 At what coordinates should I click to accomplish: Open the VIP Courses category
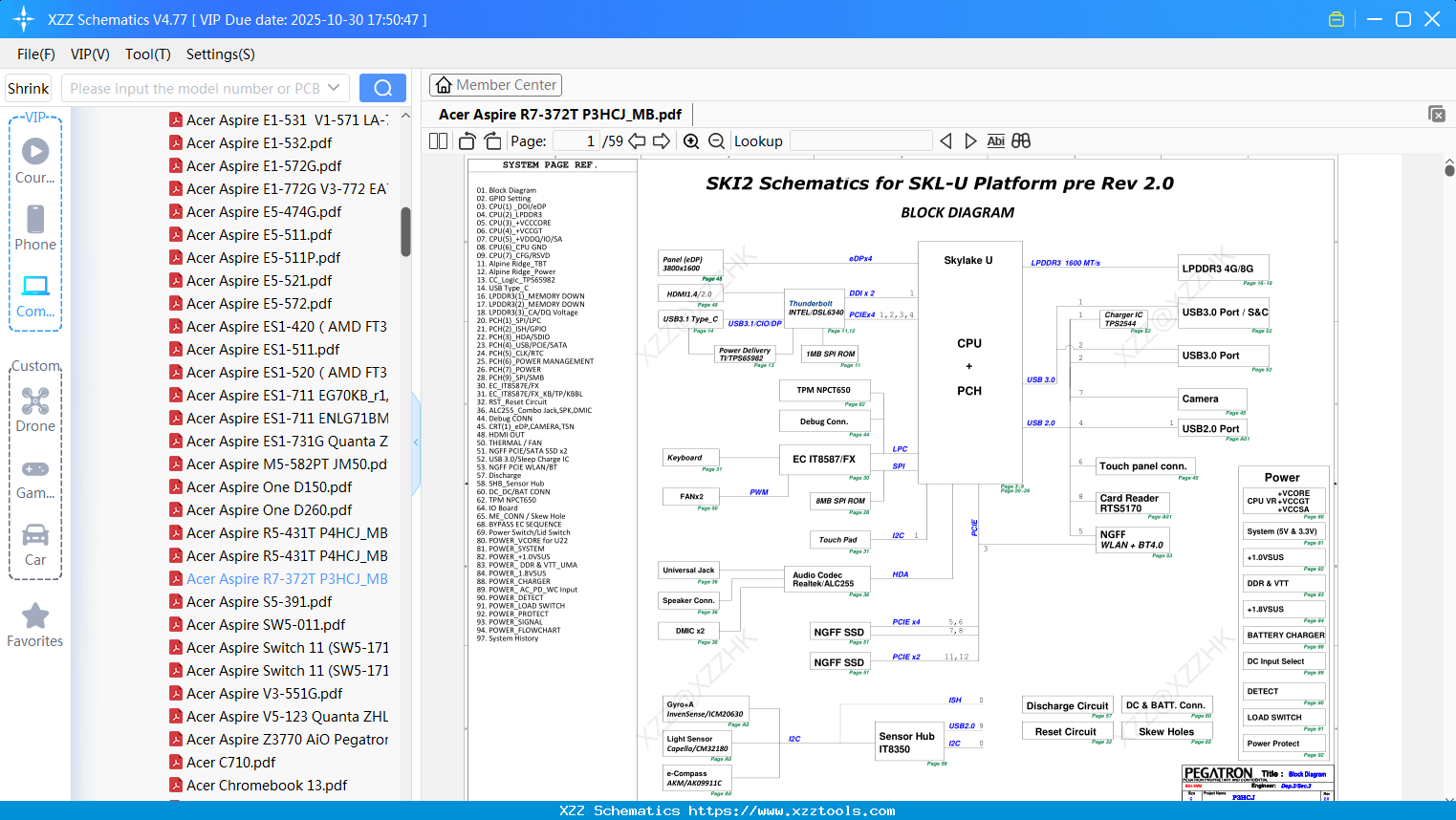click(35, 161)
